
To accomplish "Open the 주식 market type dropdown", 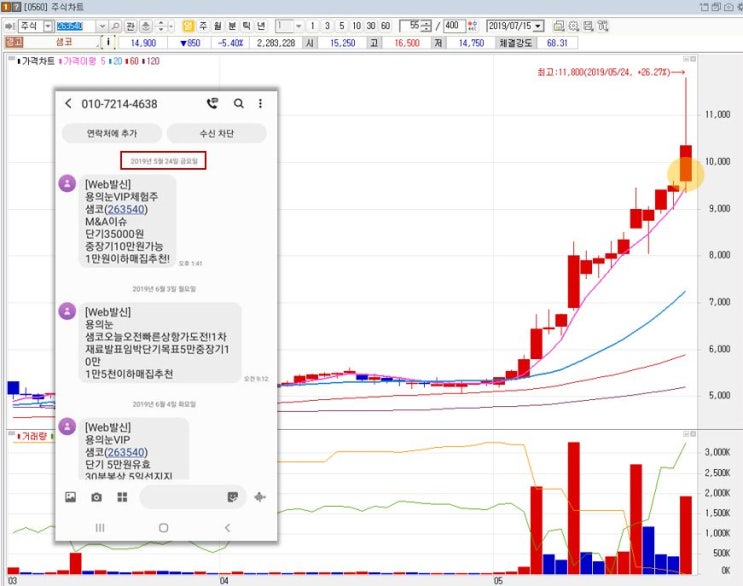I will click(x=48, y=26).
